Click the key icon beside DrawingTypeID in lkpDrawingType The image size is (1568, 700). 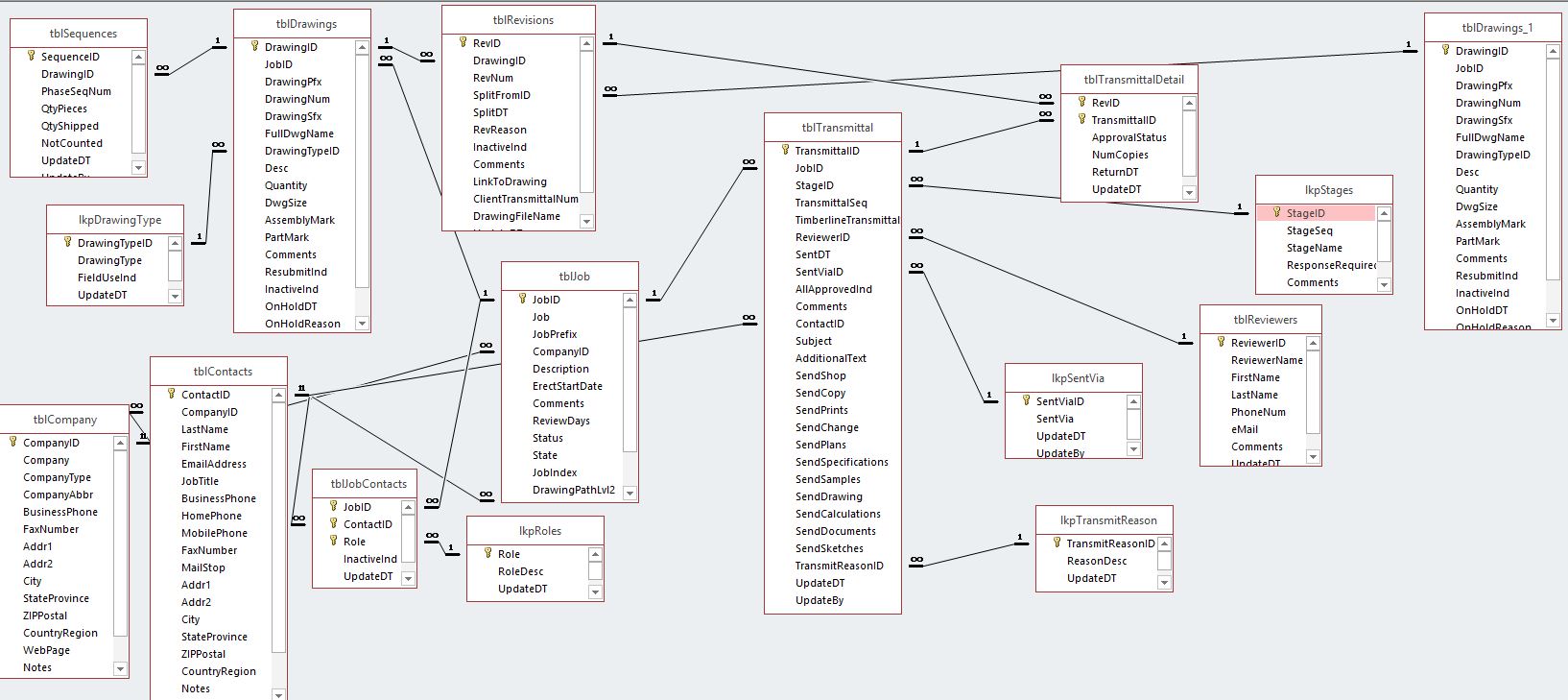[x=67, y=243]
